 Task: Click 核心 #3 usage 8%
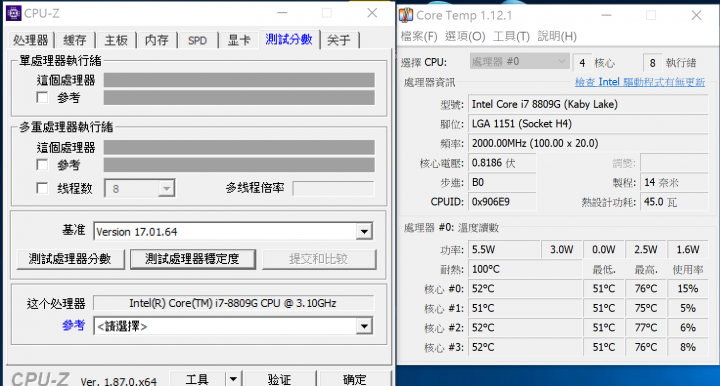688,347
